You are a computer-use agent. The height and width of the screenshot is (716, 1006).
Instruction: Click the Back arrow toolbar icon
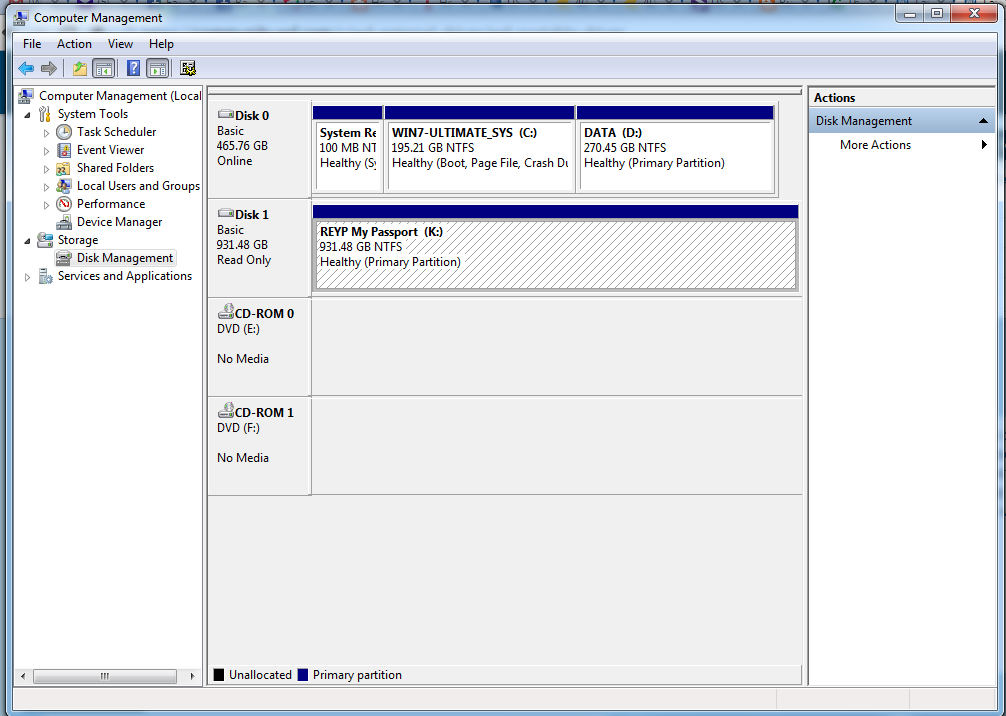tap(26, 68)
